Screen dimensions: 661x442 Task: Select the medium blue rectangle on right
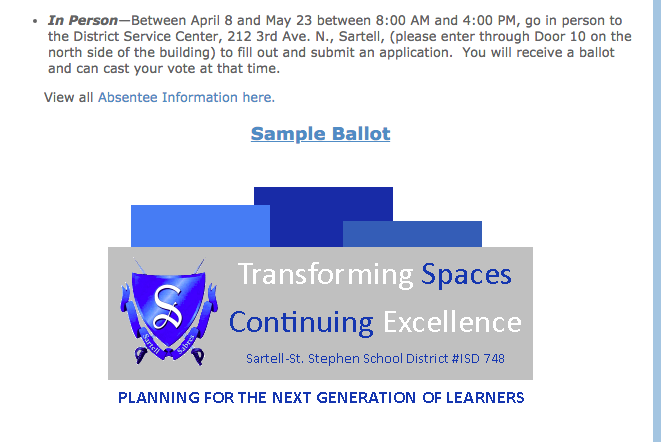point(412,234)
